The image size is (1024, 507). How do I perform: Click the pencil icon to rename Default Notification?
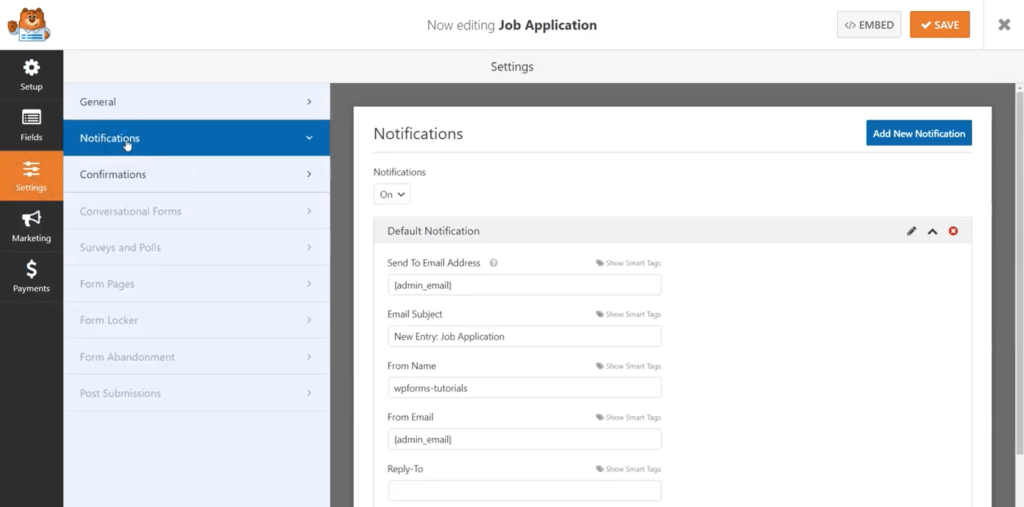(911, 231)
